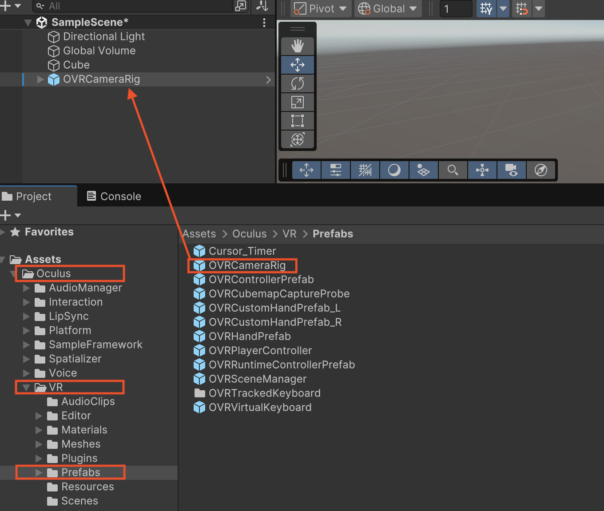The image size is (604, 511).
Task: Click the hierarchy search field
Action: tap(133, 6)
